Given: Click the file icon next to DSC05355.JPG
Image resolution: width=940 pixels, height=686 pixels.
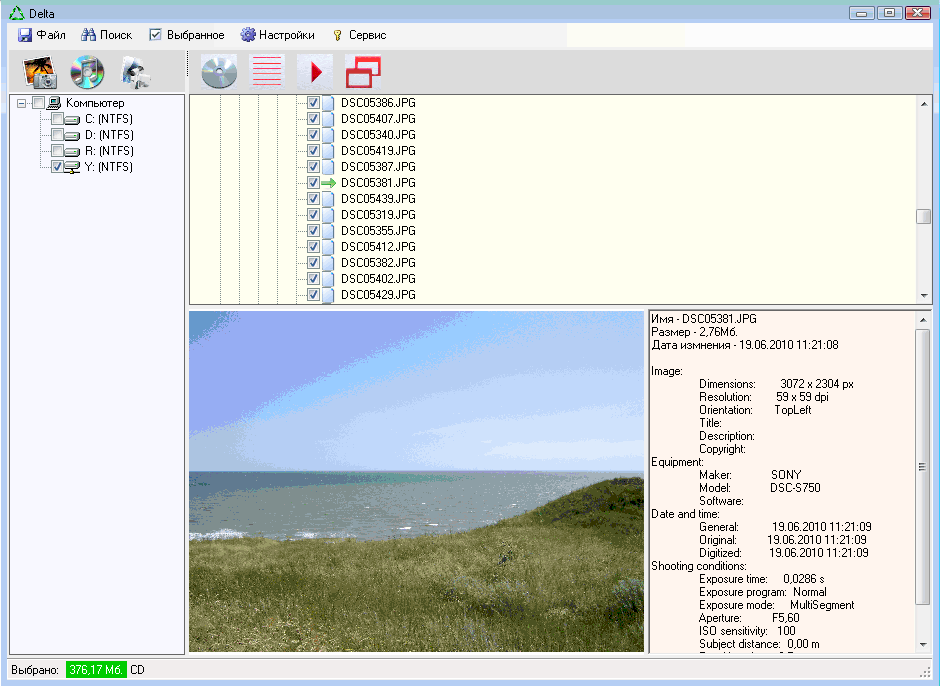Looking at the screenshot, I should click(328, 231).
